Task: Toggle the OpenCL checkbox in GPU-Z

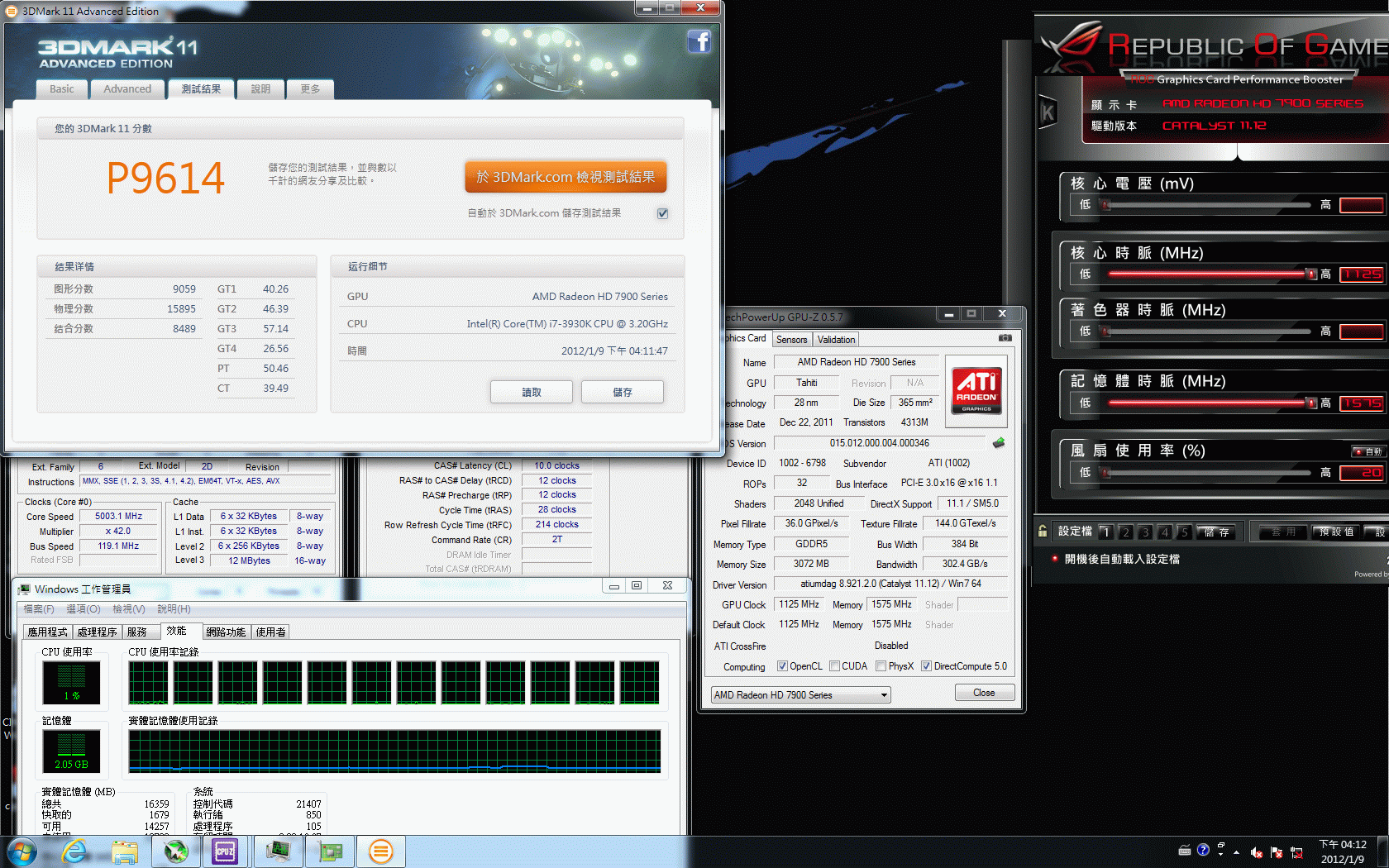Action: click(782, 666)
